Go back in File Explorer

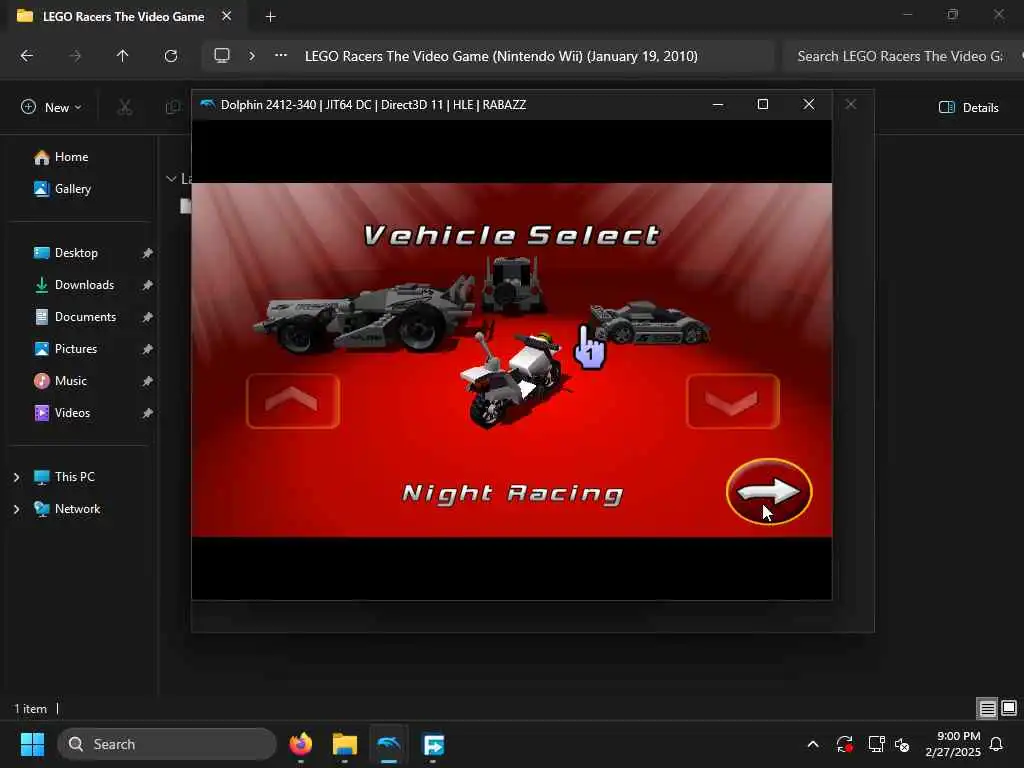(27, 56)
